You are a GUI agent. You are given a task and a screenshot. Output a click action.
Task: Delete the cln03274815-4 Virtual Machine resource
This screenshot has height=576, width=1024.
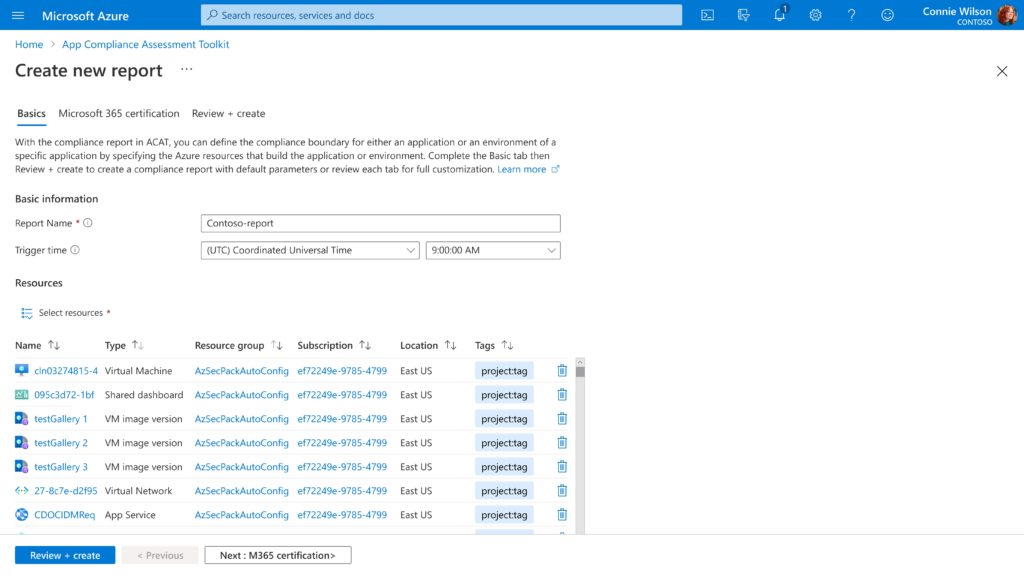click(x=561, y=370)
